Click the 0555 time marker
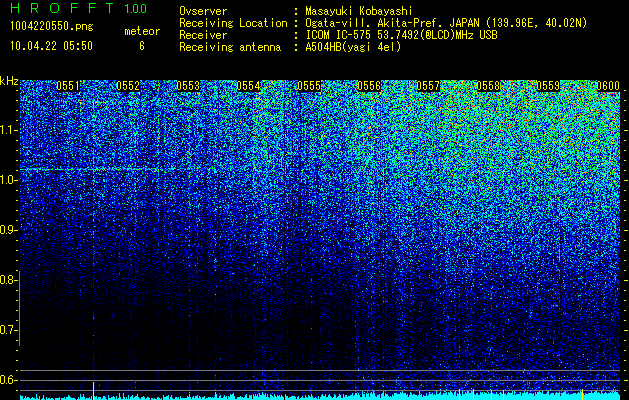The height and width of the screenshot is (400, 629). pos(309,86)
